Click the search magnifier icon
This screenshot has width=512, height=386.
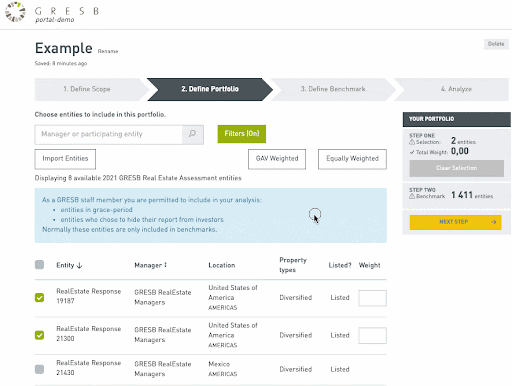[x=192, y=134]
